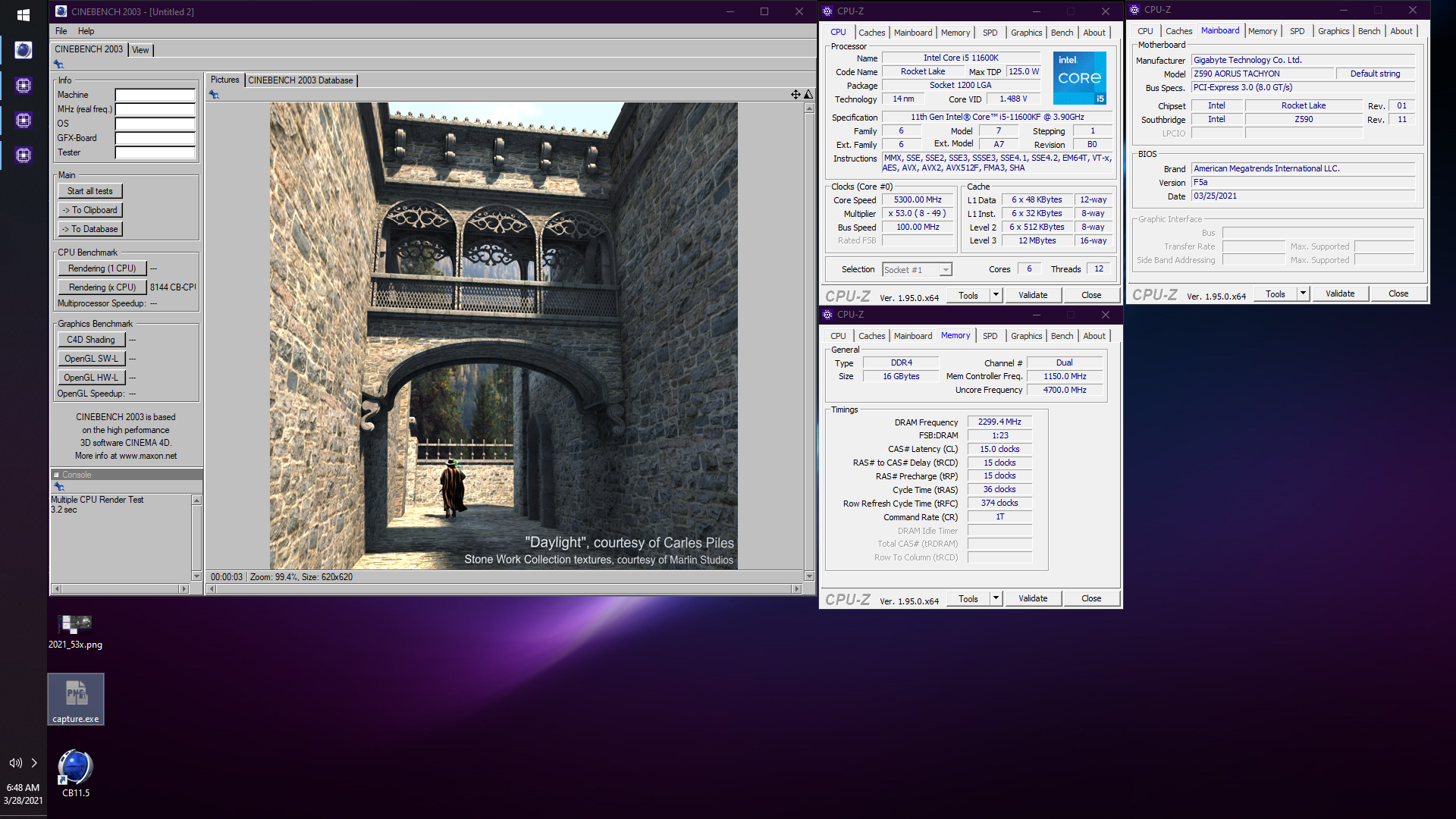The image size is (1456, 819).
Task: Run Rendering (1 CPU) benchmark
Action: coord(102,268)
